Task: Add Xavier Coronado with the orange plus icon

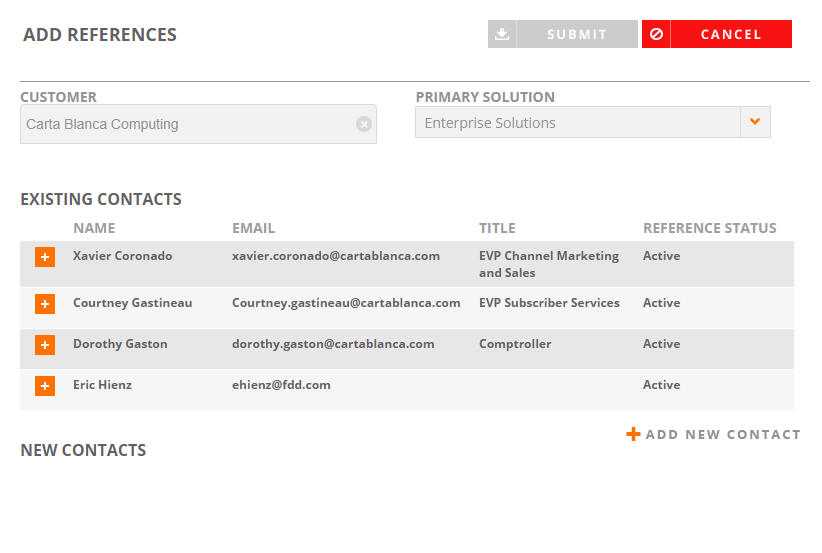Action: [x=45, y=257]
